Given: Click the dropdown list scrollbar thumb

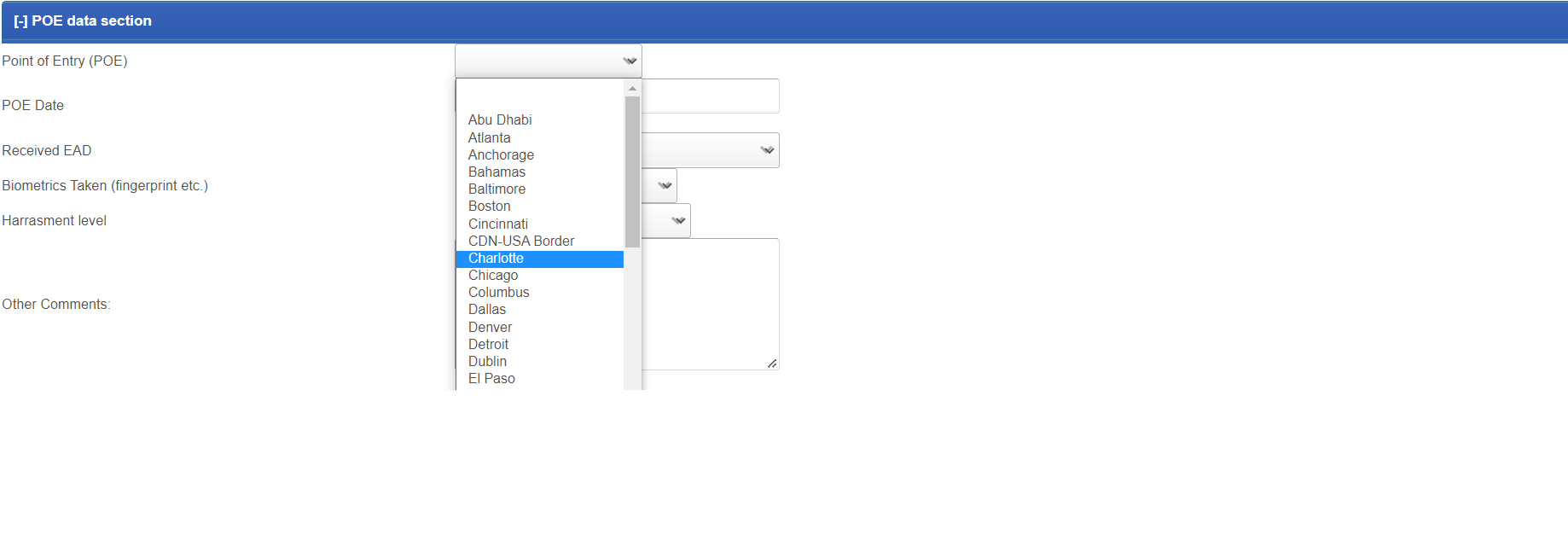Looking at the screenshot, I should click(x=632, y=172).
